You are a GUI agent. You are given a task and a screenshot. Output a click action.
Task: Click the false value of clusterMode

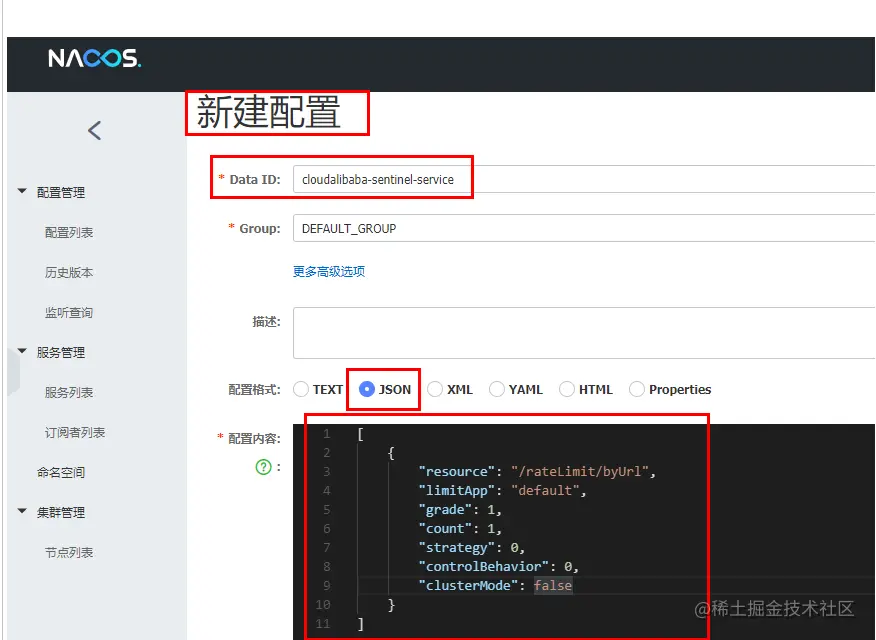coord(553,585)
